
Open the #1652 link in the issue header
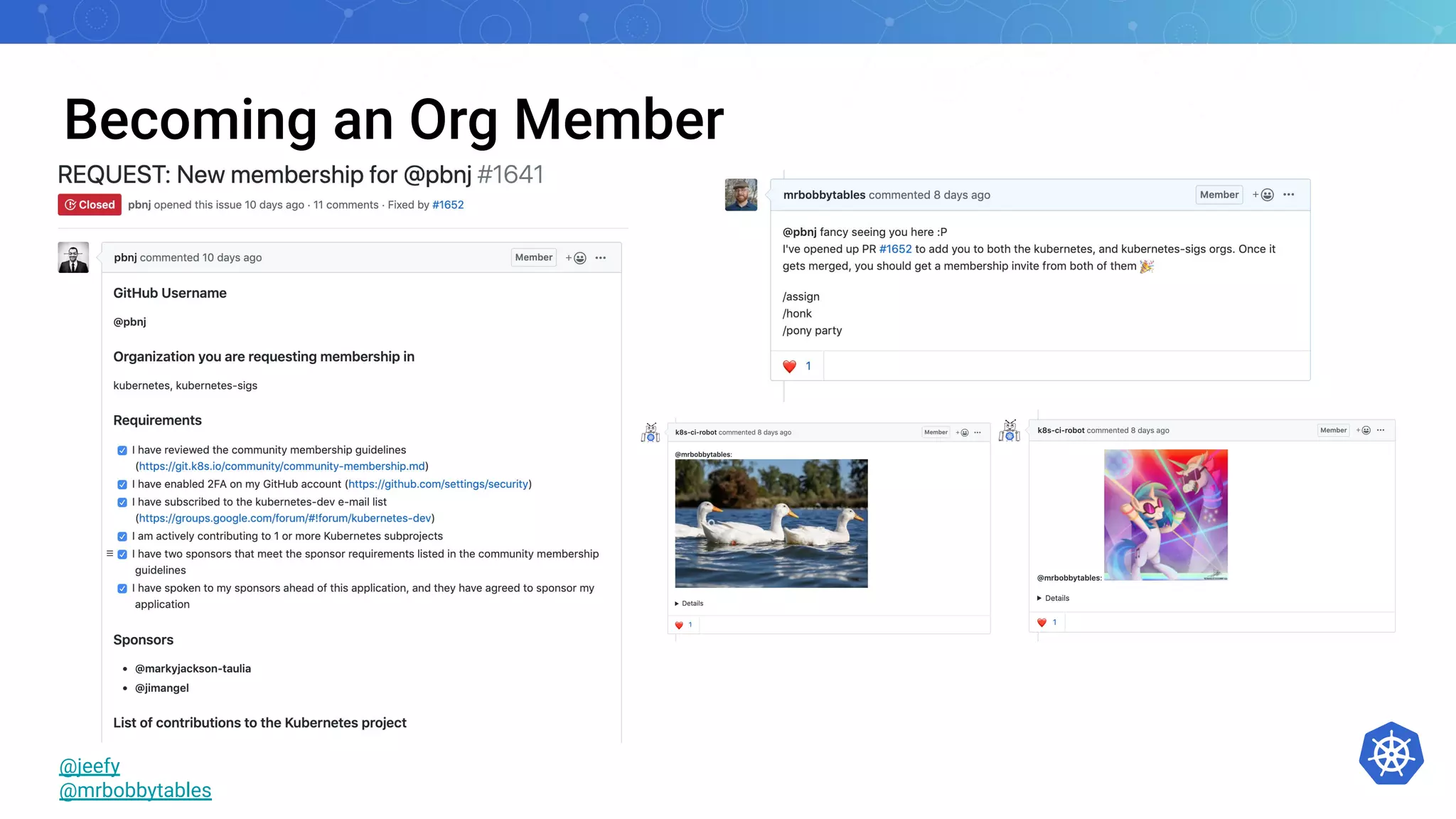[448, 205]
